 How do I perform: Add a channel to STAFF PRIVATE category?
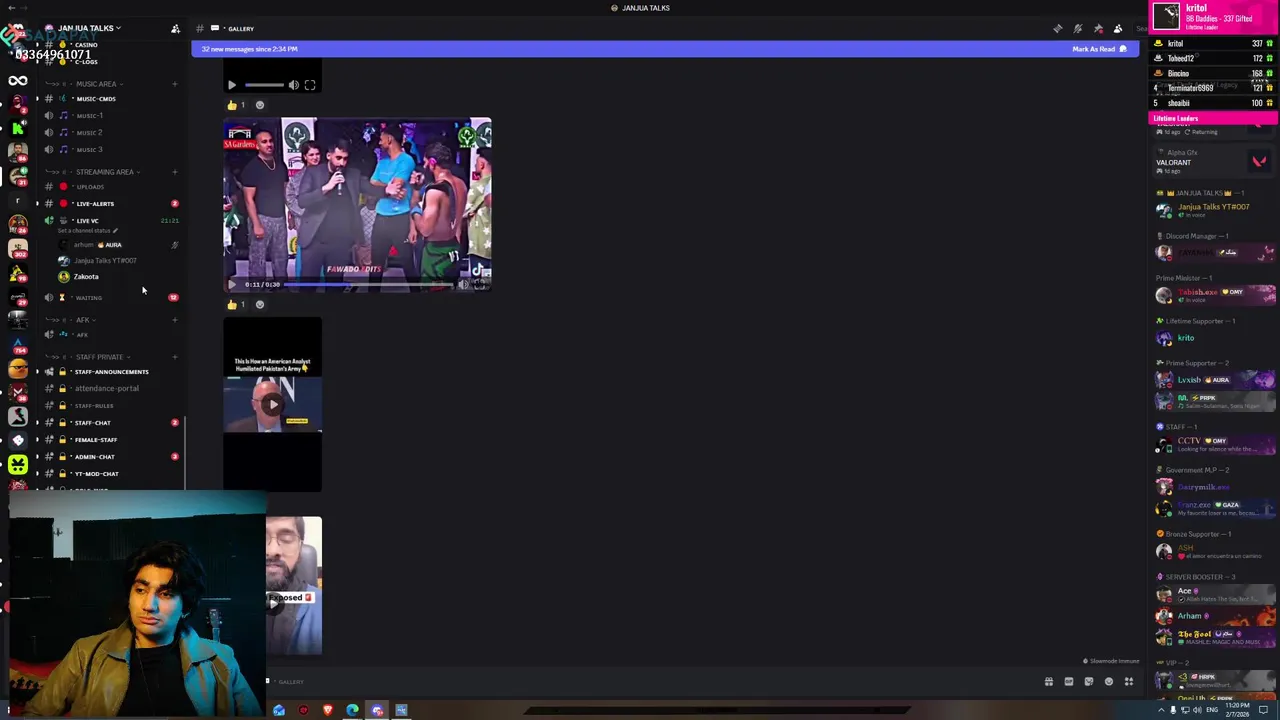point(175,357)
